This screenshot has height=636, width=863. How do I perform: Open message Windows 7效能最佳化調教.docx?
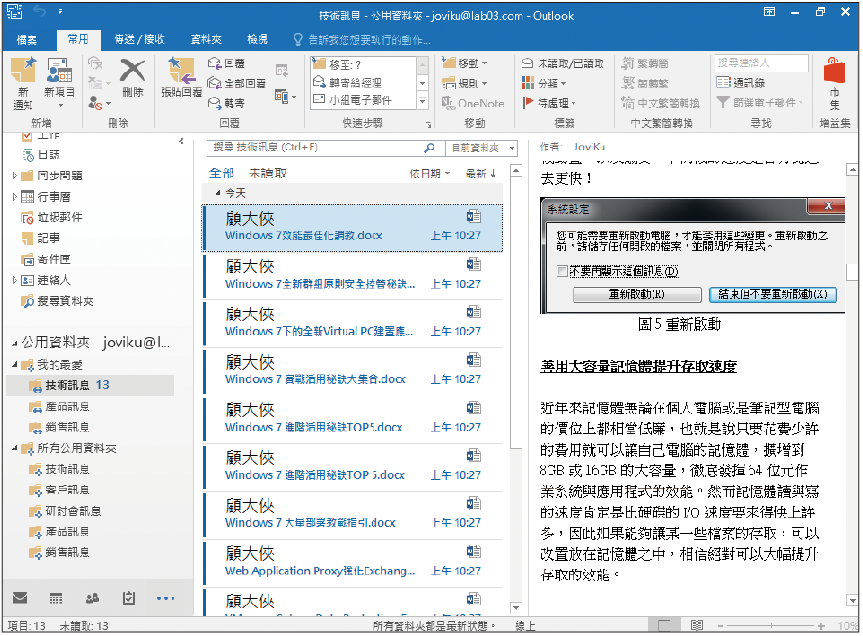coord(353,228)
